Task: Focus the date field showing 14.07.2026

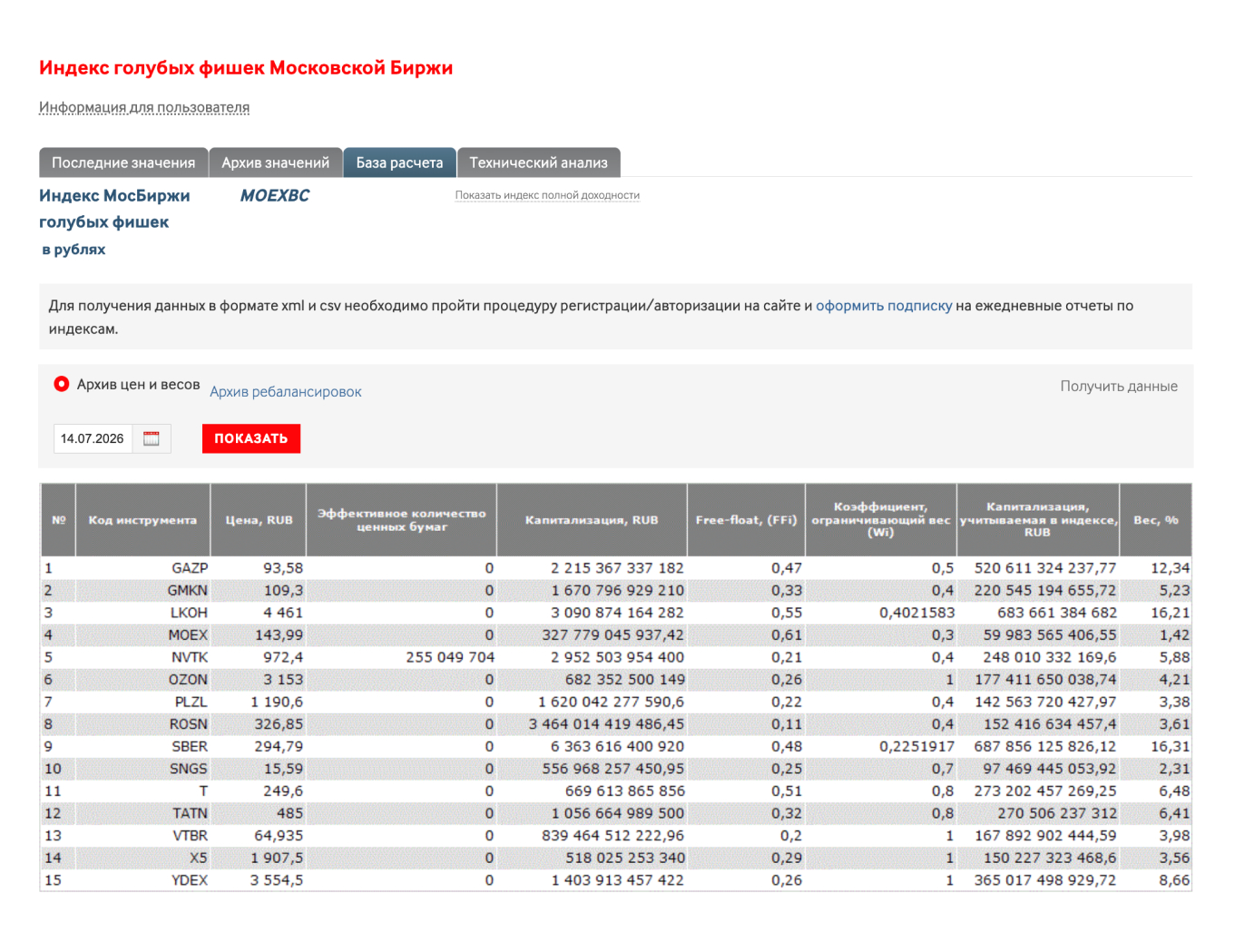Action: pyautogui.click(x=93, y=438)
